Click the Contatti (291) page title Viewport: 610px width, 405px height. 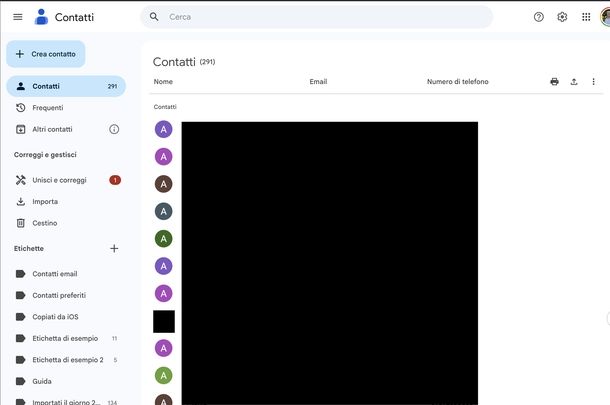point(184,62)
